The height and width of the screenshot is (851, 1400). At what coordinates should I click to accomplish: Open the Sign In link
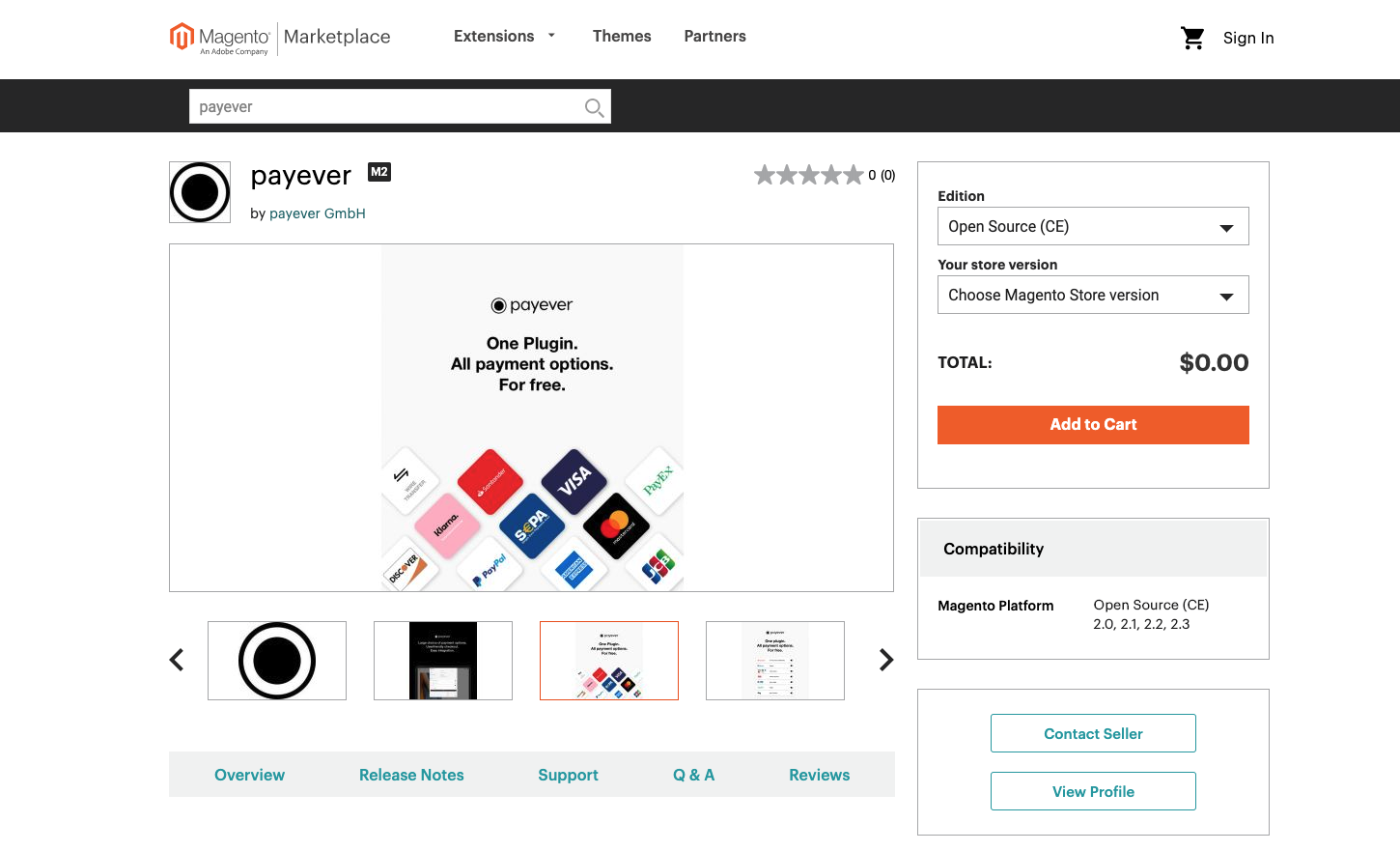point(1248,38)
